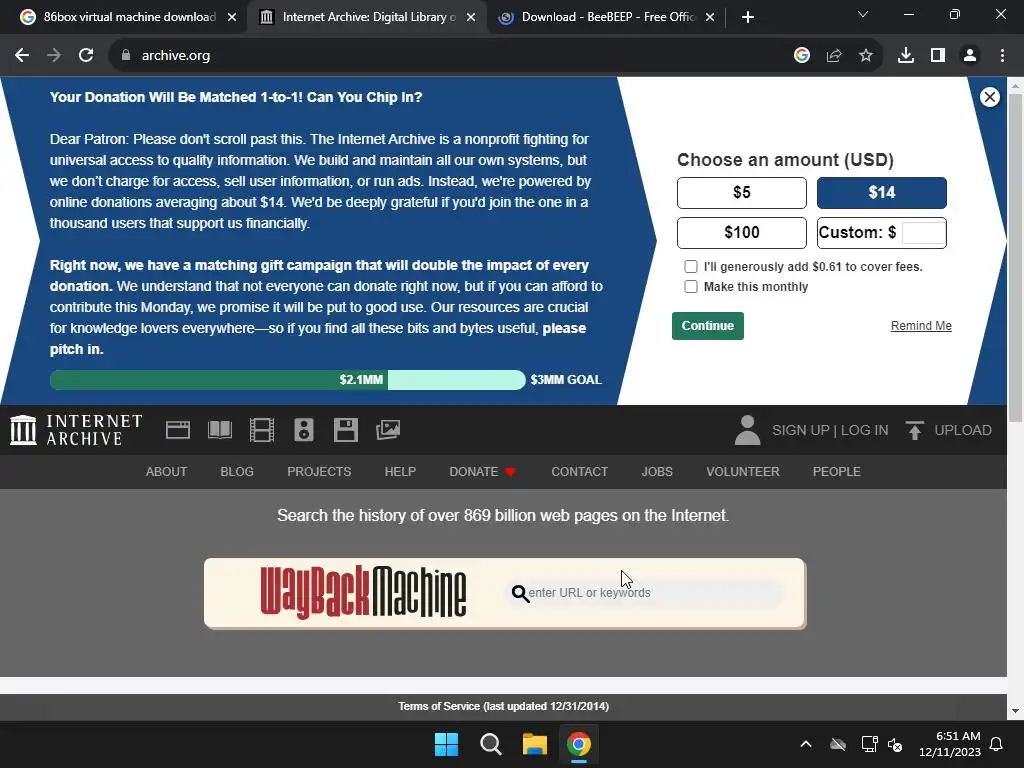Switch to 86box virtual machine download tab
Screen dimensions: 1024x768
pyautogui.click(x=129, y=17)
